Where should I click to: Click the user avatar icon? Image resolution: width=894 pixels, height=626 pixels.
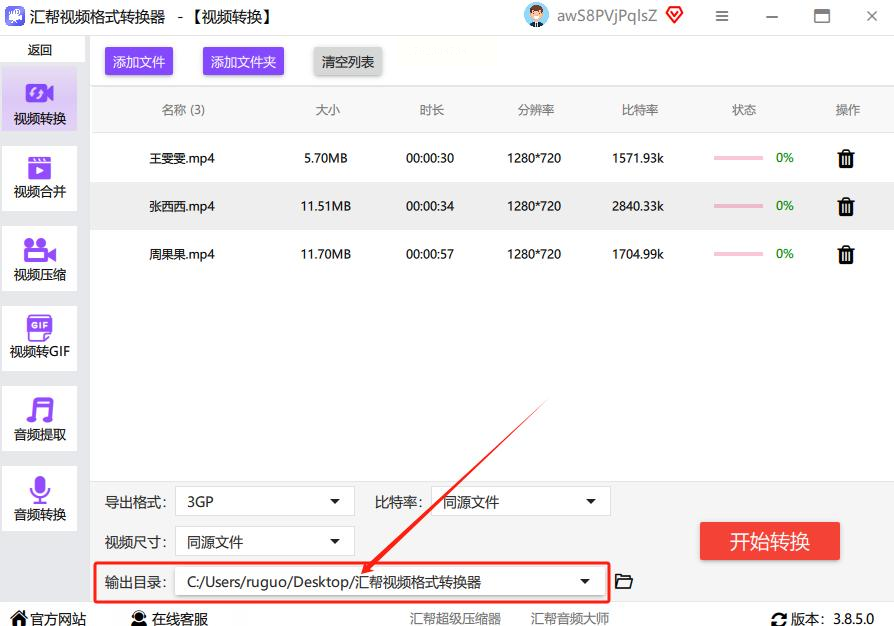536,15
